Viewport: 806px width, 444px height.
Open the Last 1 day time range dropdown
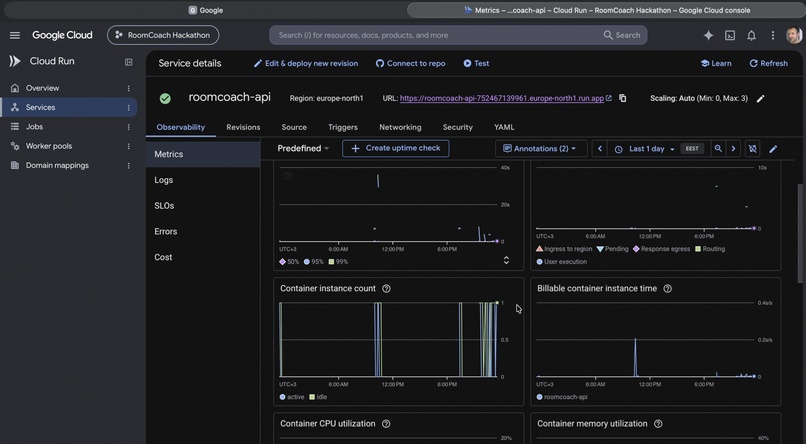pos(645,149)
